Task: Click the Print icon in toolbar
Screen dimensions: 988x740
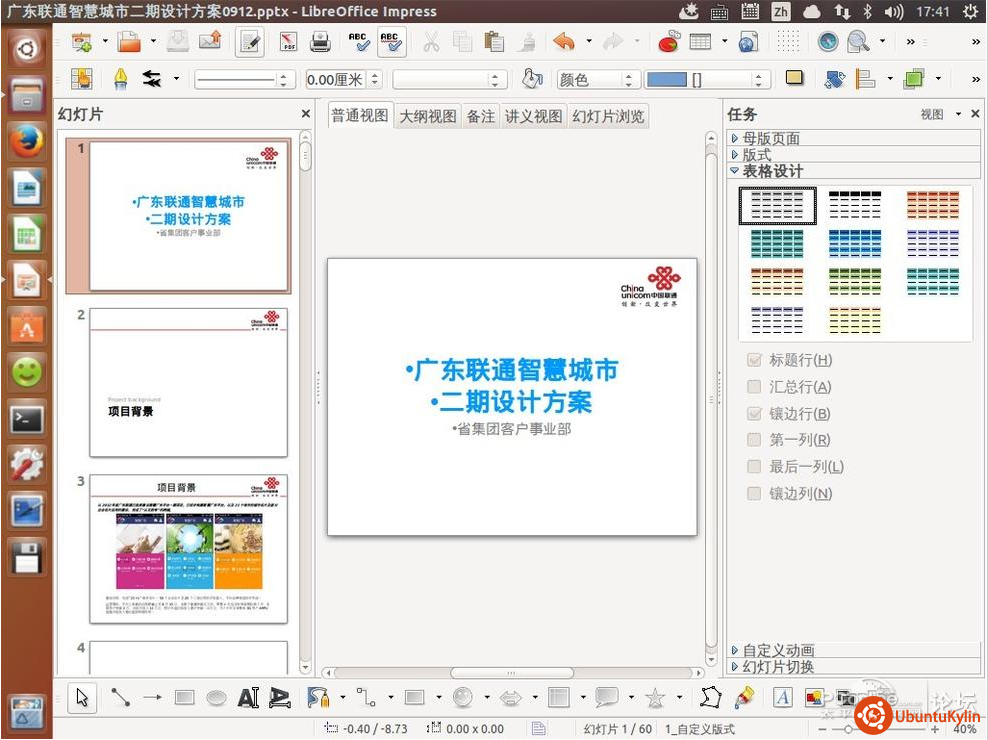Action: pos(320,42)
